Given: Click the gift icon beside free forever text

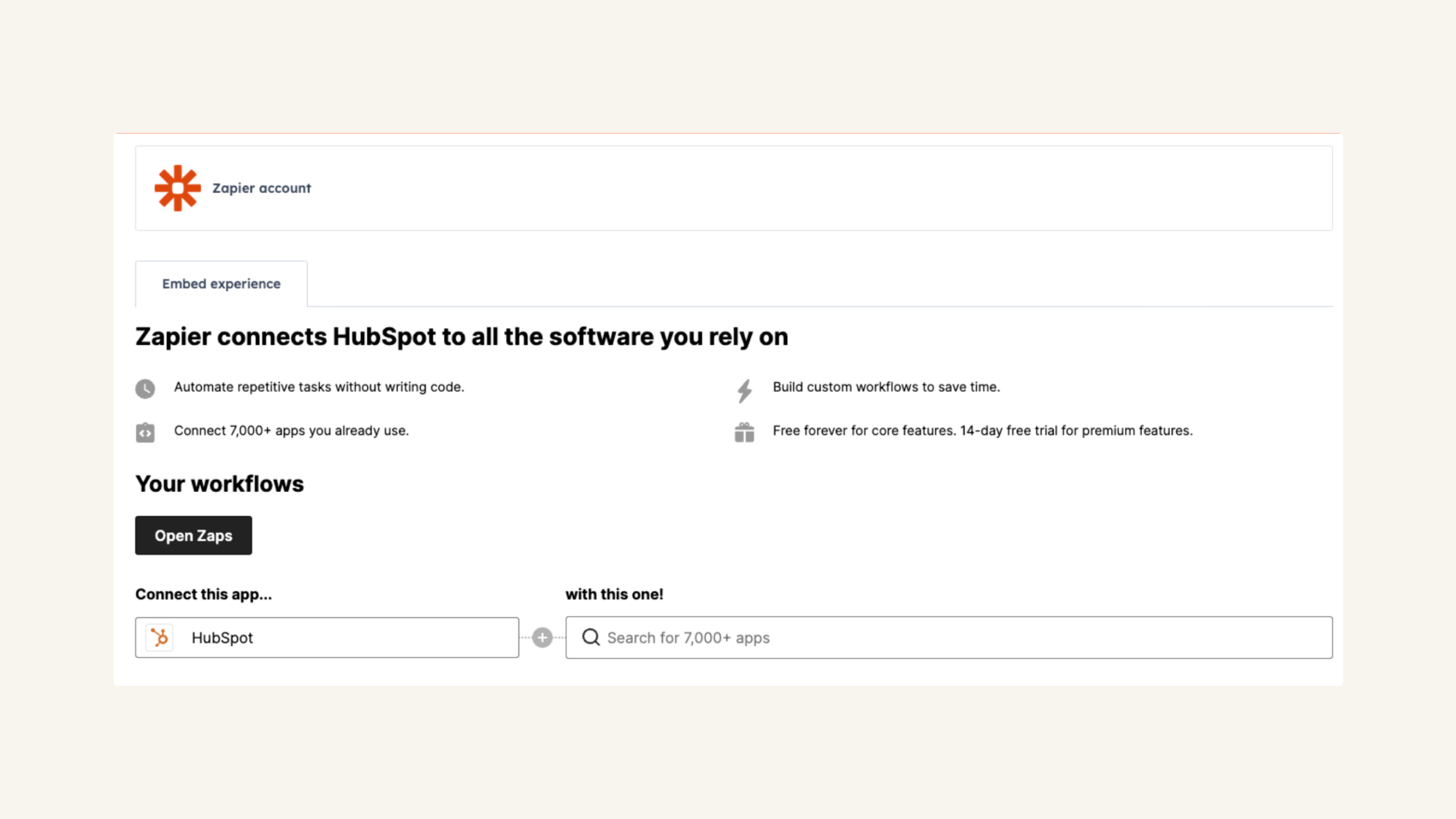Looking at the screenshot, I should tap(744, 432).
